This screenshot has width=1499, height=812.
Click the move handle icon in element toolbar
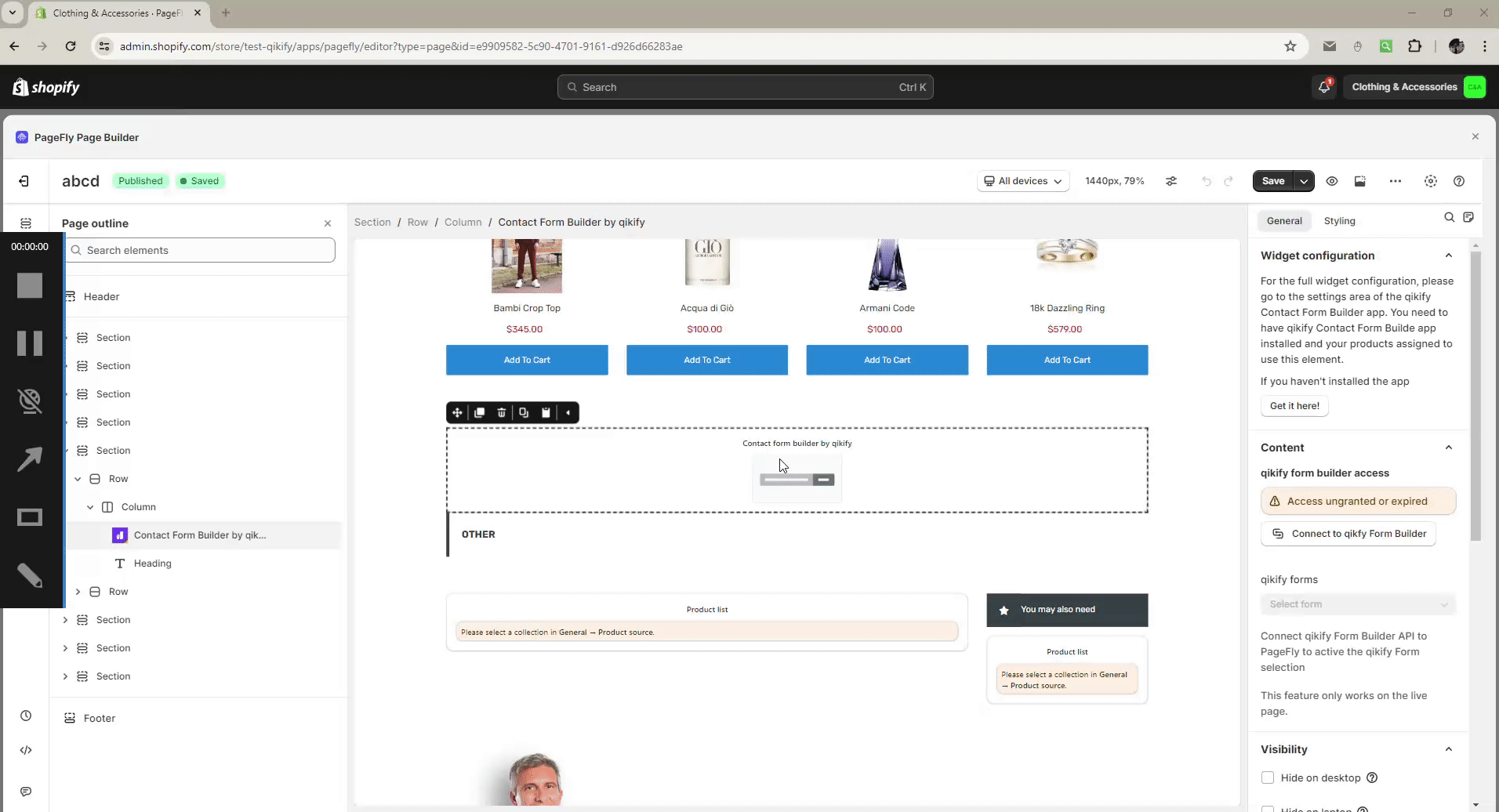[x=457, y=412]
